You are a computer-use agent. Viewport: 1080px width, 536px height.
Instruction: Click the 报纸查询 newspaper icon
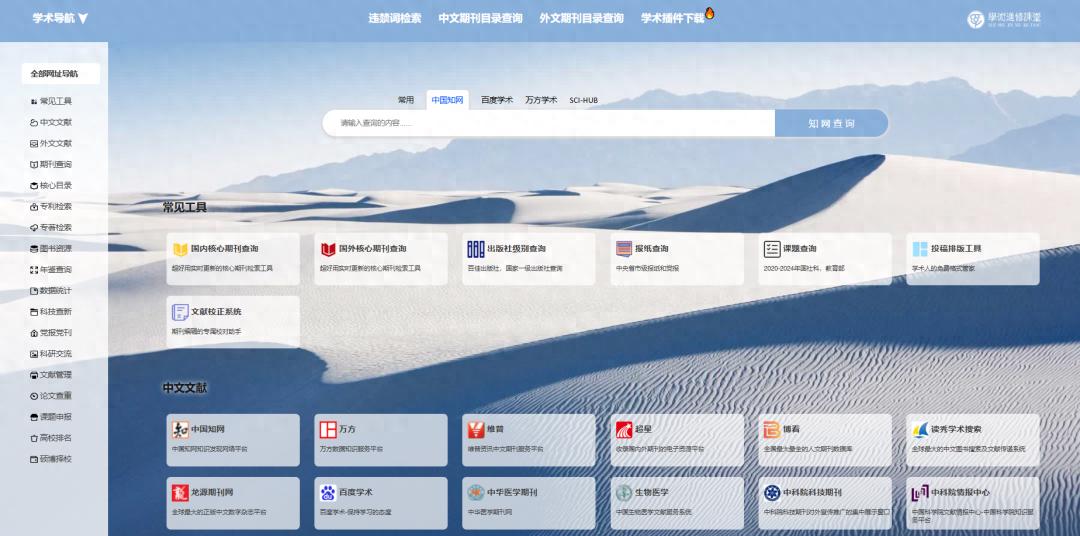pos(624,249)
